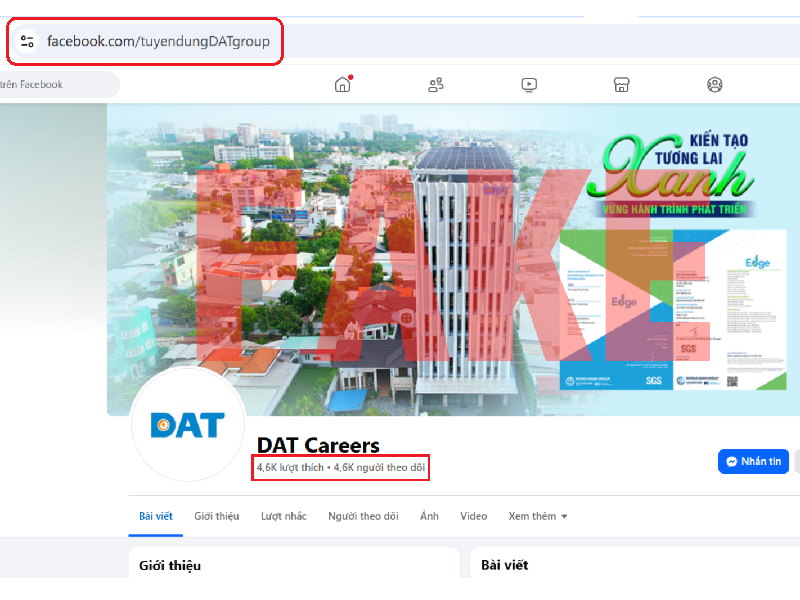Open the page cover photo

click(453, 259)
